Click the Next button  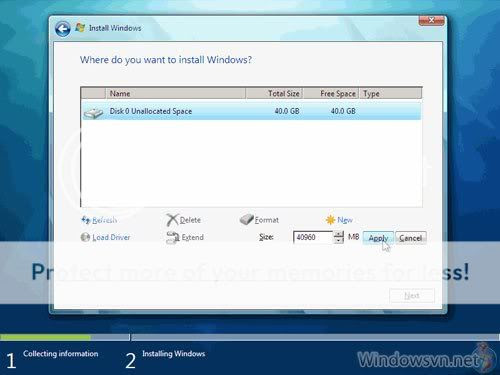click(412, 296)
